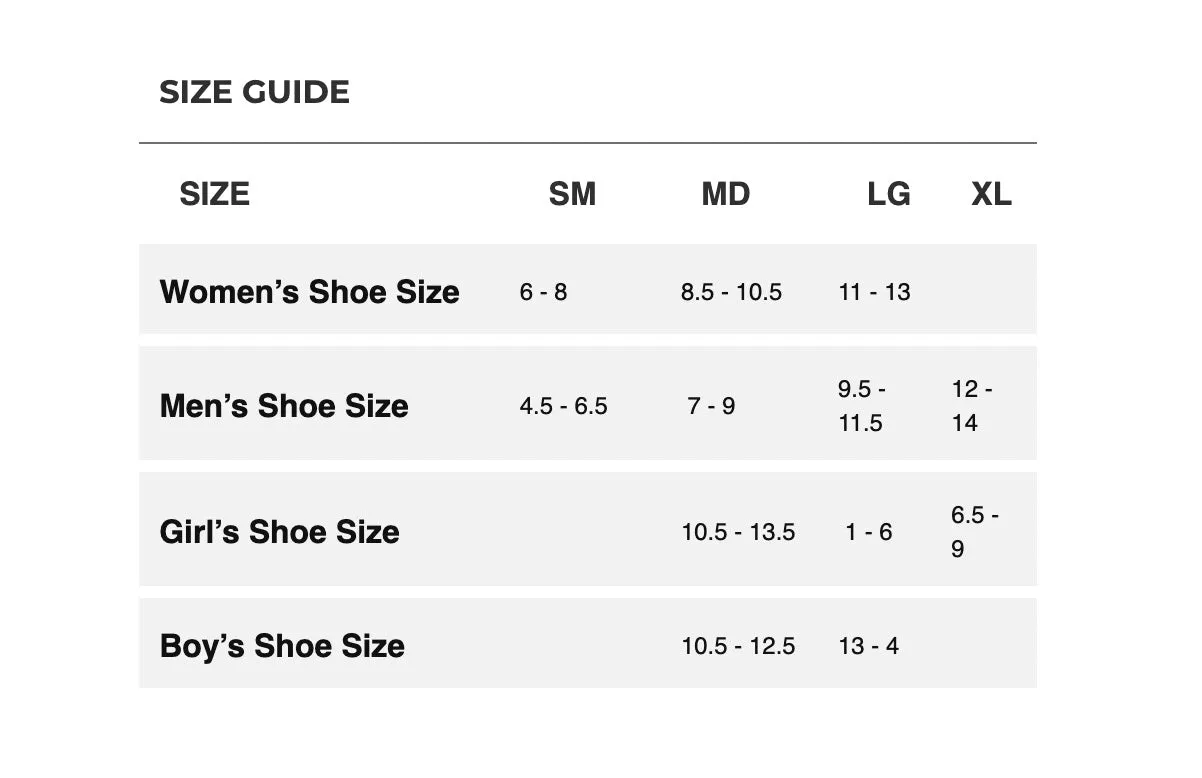The image size is (1202, 778).
Task: Click the men's large 9.5 - 11.5 cell
Action: point(862,406)
